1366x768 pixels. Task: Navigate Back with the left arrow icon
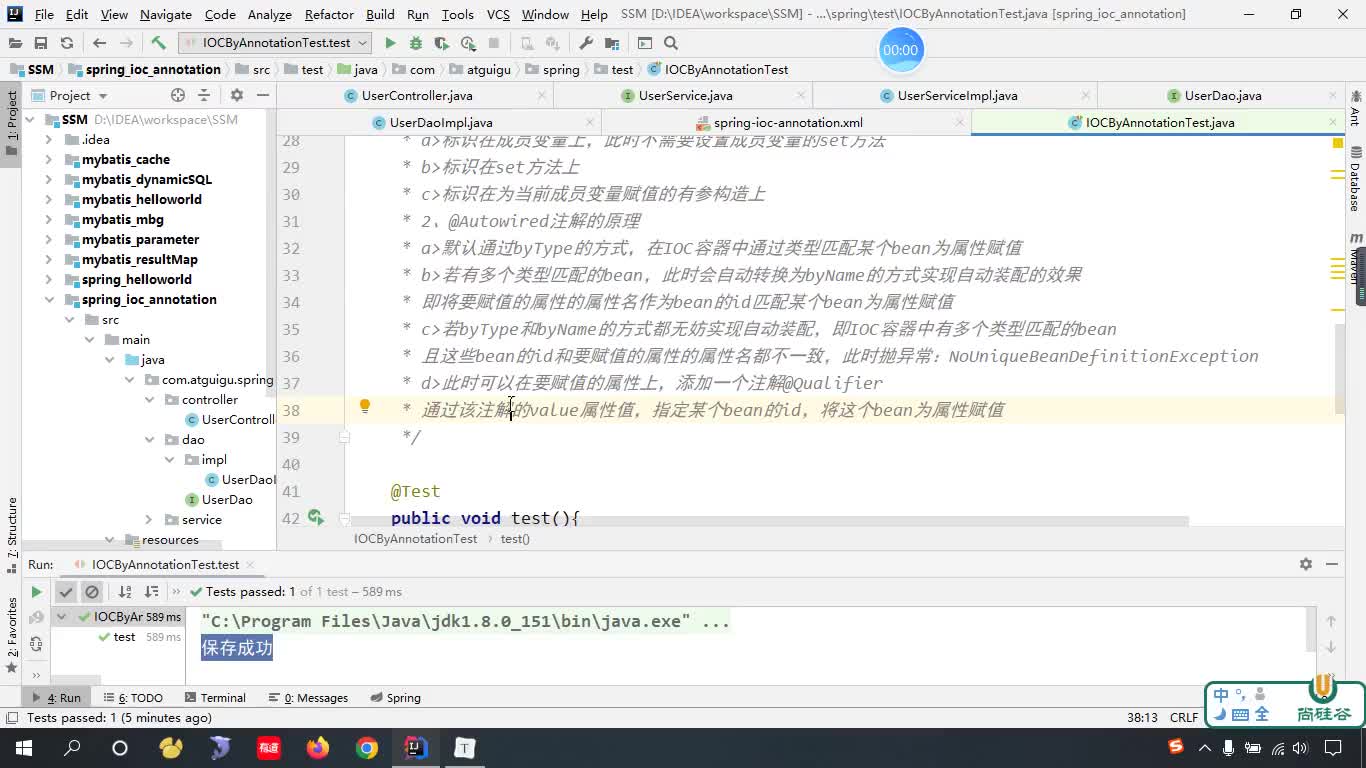99,43
